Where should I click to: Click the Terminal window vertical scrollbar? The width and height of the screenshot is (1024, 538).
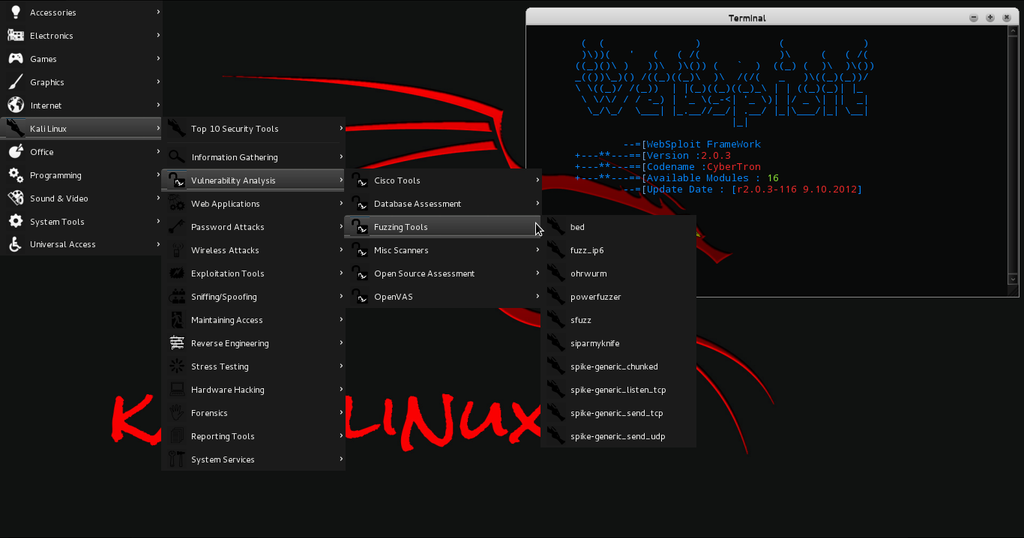tap(1013, 155)
